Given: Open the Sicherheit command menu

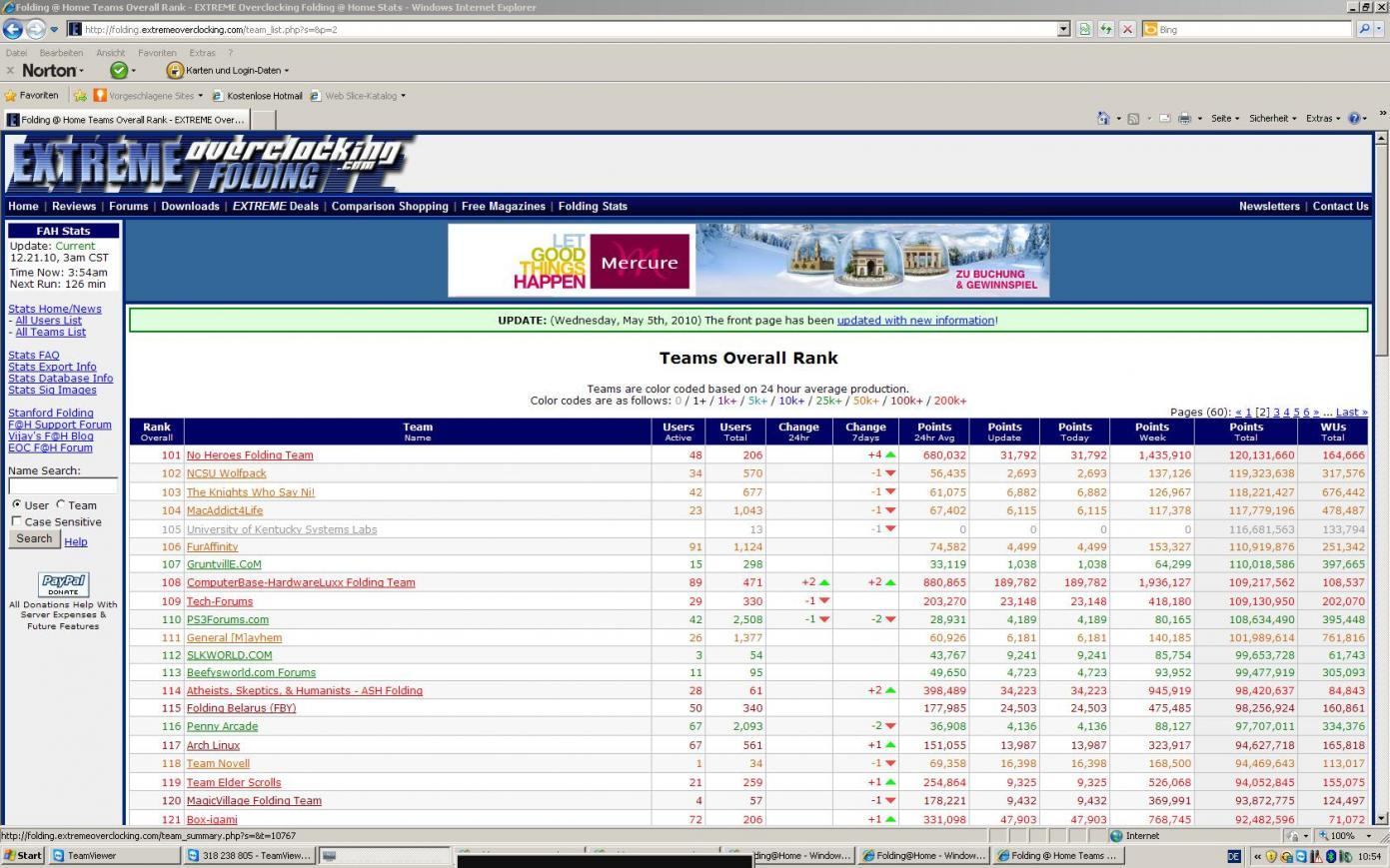Looking at the screenshot, I should coord(1272,118).
